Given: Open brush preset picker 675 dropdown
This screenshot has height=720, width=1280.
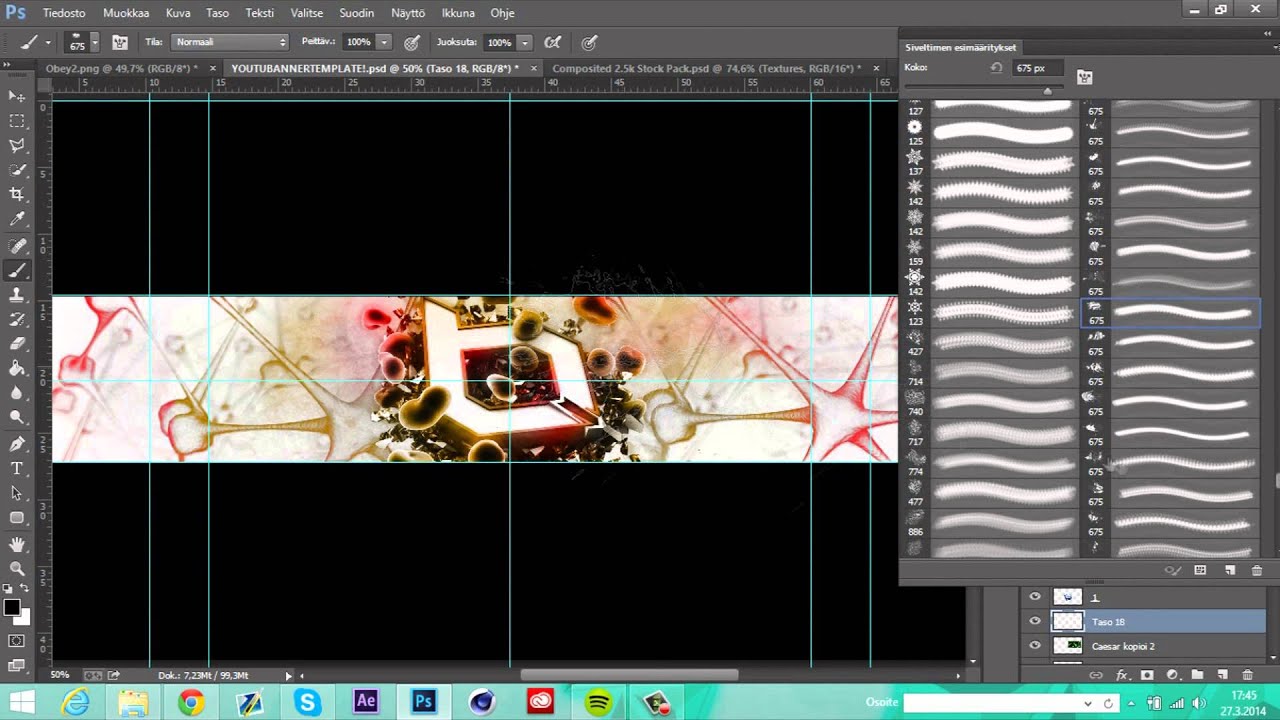Looking at the screenshot, I should point(94,42).
